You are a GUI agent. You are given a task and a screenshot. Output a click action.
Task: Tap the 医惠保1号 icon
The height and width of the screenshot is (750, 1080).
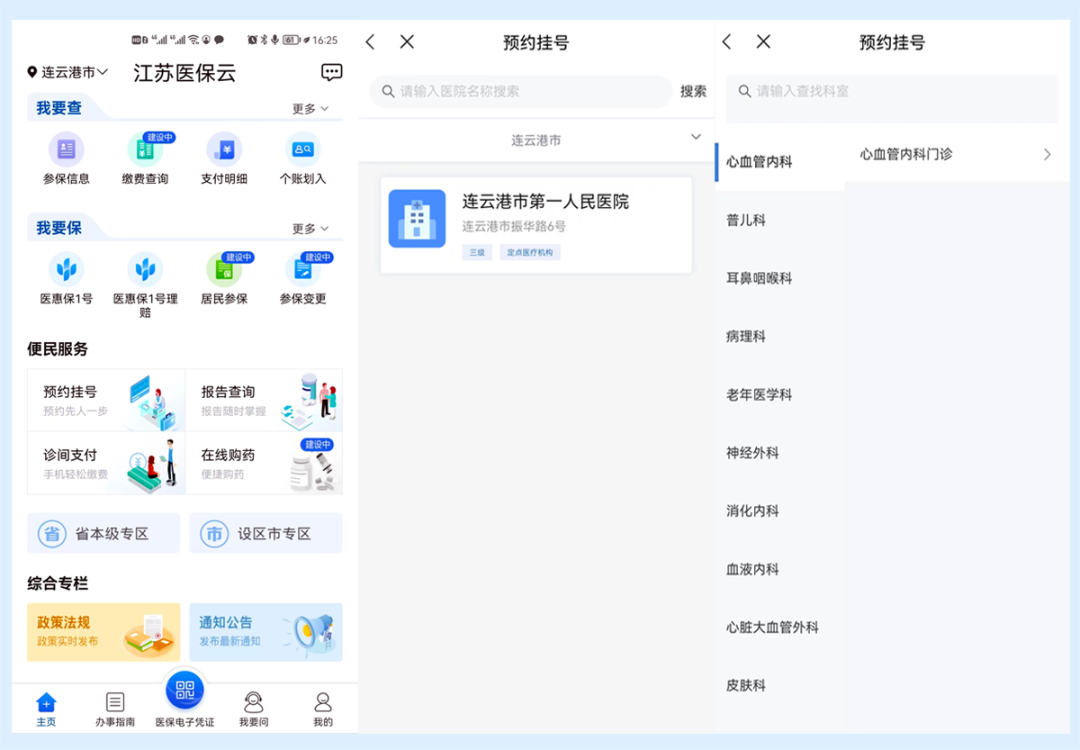click(66, 269)
